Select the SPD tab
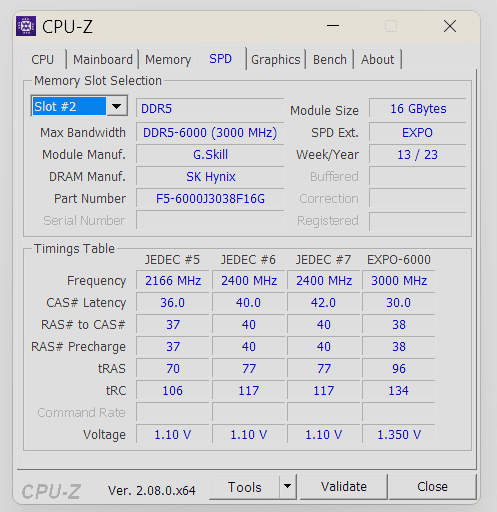 (x=221, y=59)
